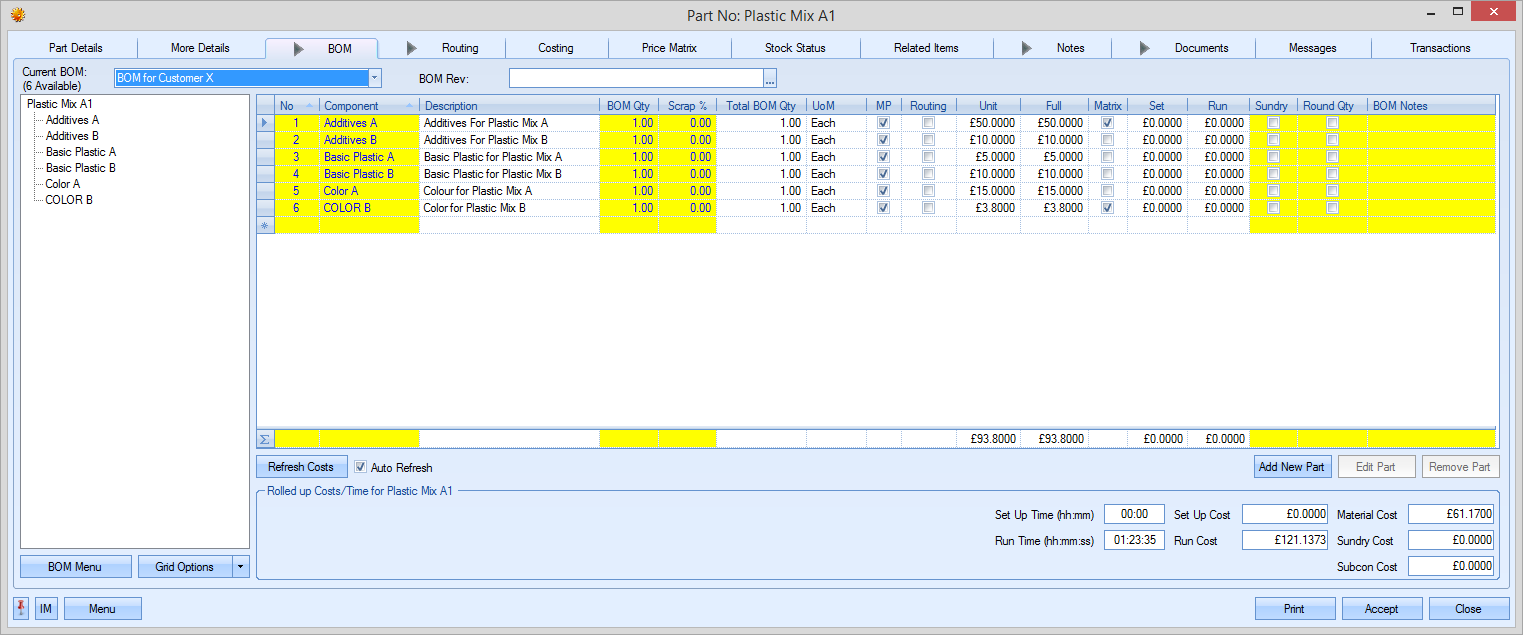Select row indicator arrow for Additives A
This screenshot has width=1523, height=635.
pyautogui.click(x=265, y=123)
